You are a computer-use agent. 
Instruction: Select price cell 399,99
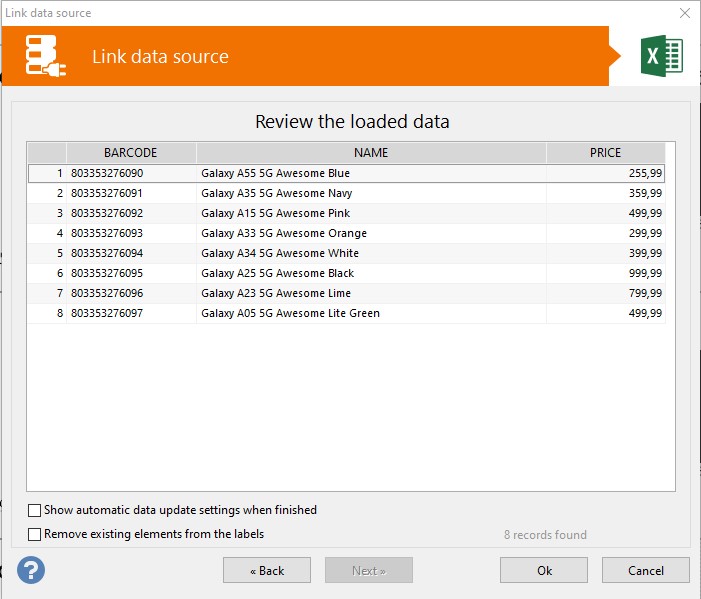coord(605,253)
